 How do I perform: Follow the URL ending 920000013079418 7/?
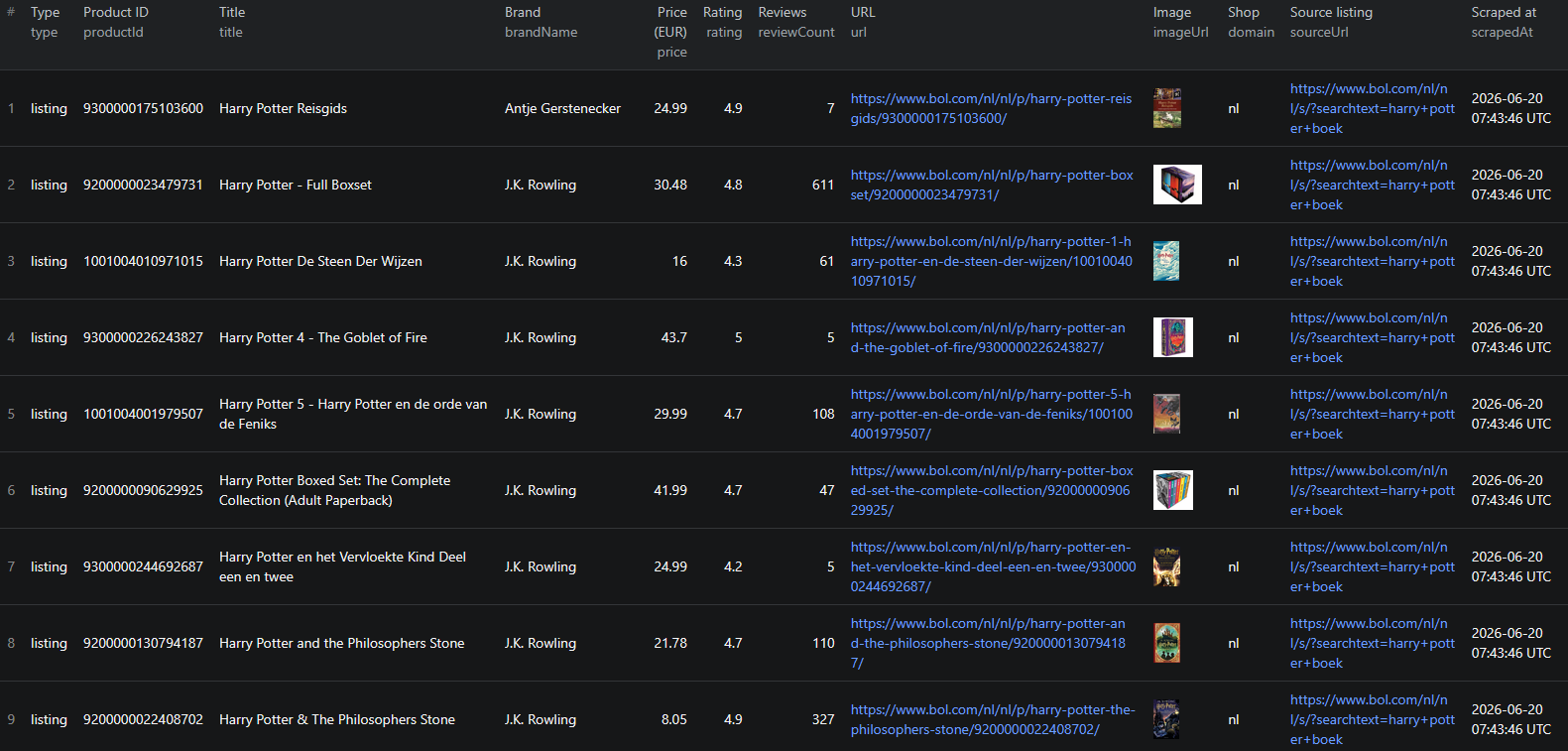(x=988, y=643)
